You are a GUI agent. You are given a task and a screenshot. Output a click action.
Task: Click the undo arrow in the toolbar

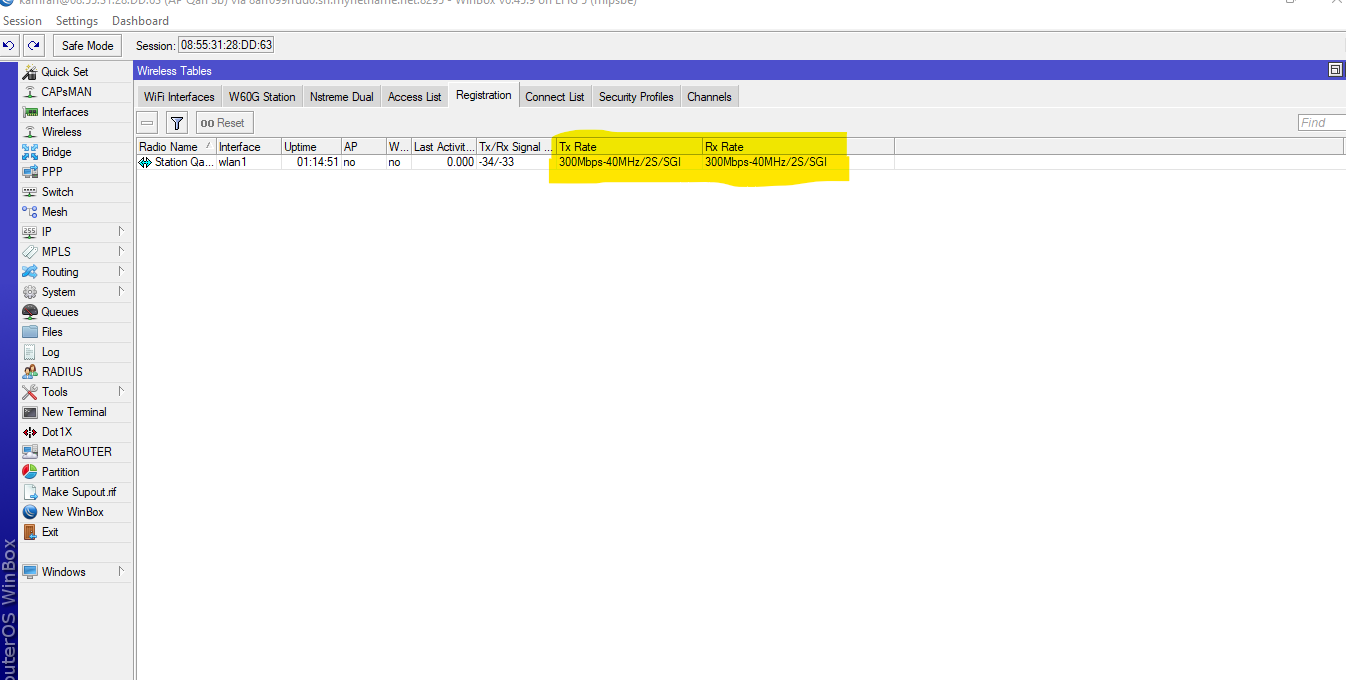pos(9,45)
